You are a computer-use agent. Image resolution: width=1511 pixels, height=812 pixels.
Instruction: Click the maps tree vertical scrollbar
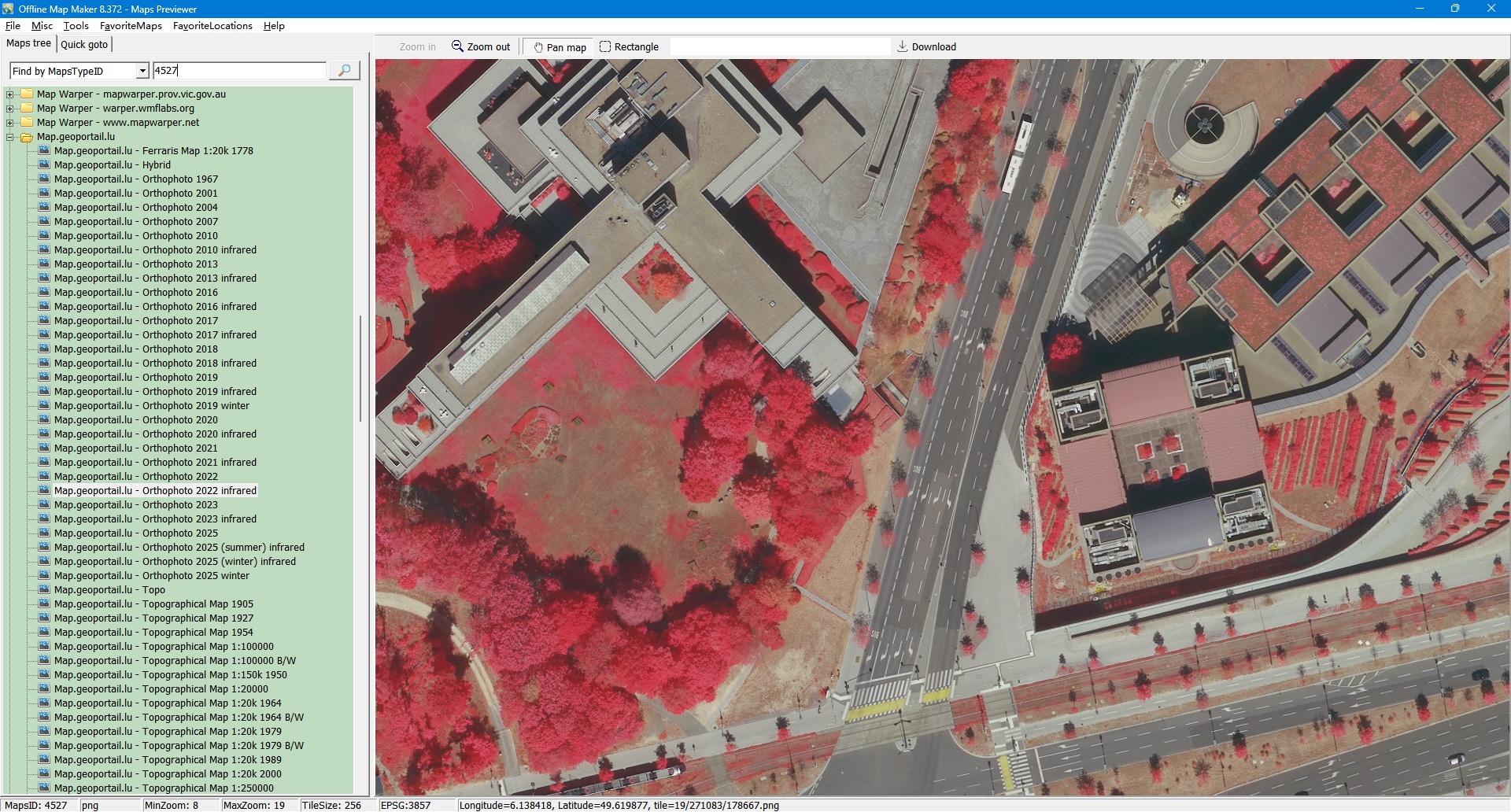click(x=360, y=368)
